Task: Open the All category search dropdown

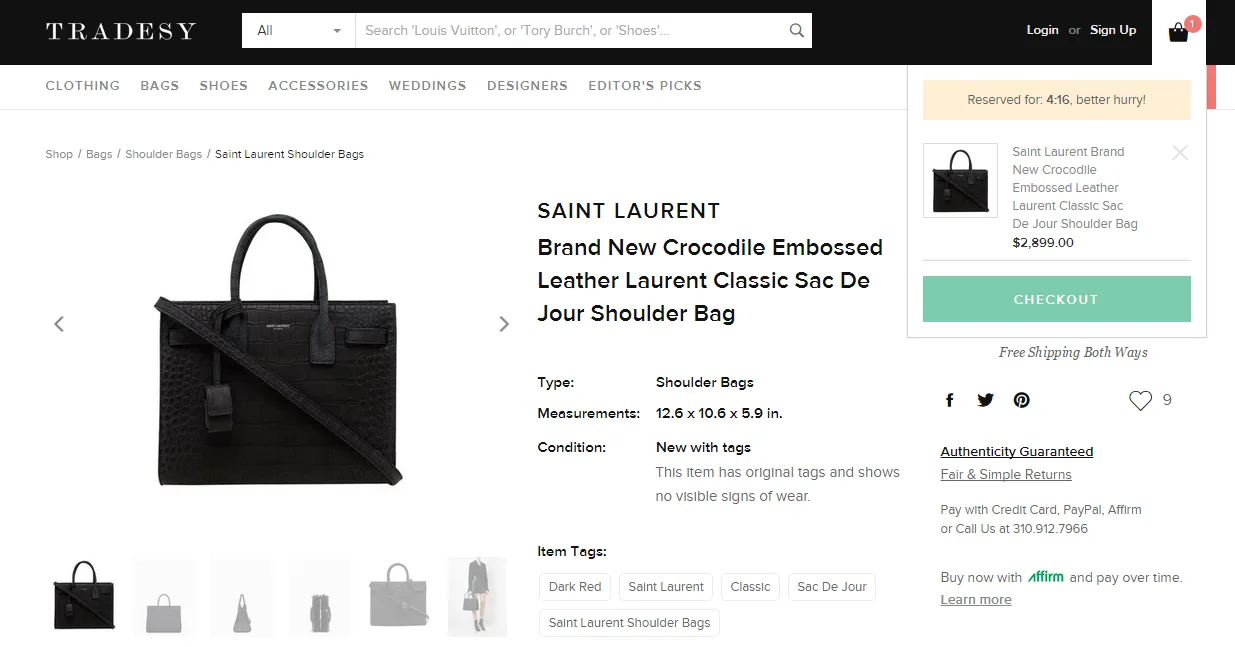Action: [x=298, y=31]
